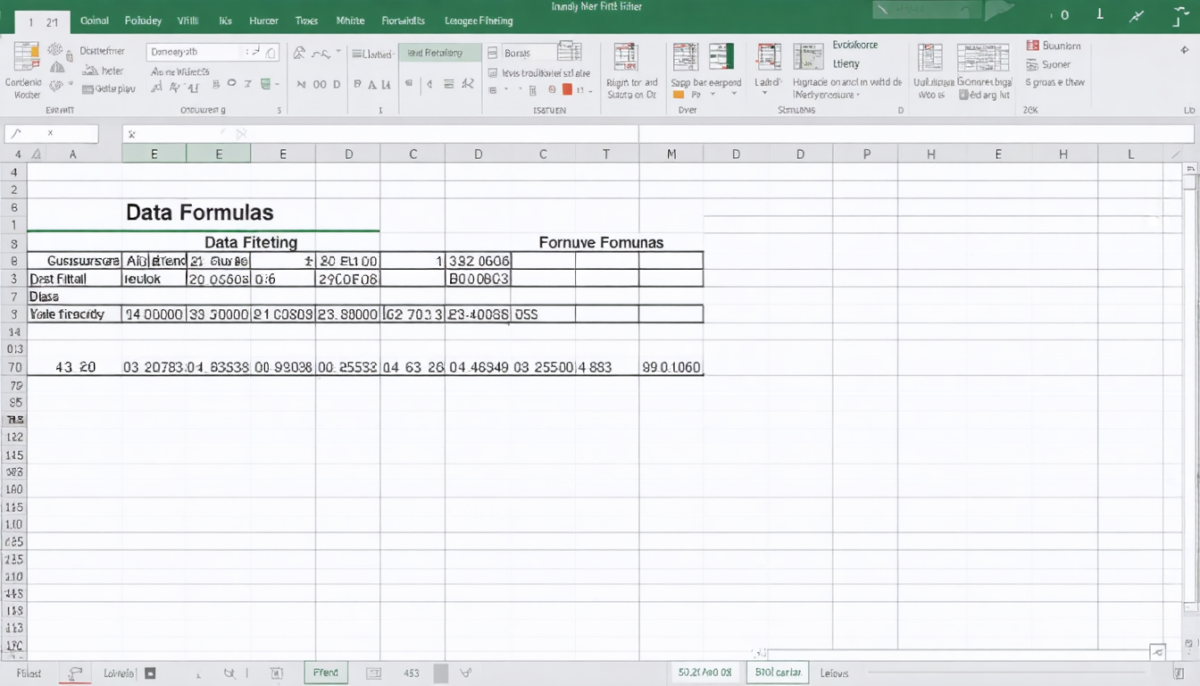
Task: Click the highlighted Rud Fietuiing button
Action: 439,53
